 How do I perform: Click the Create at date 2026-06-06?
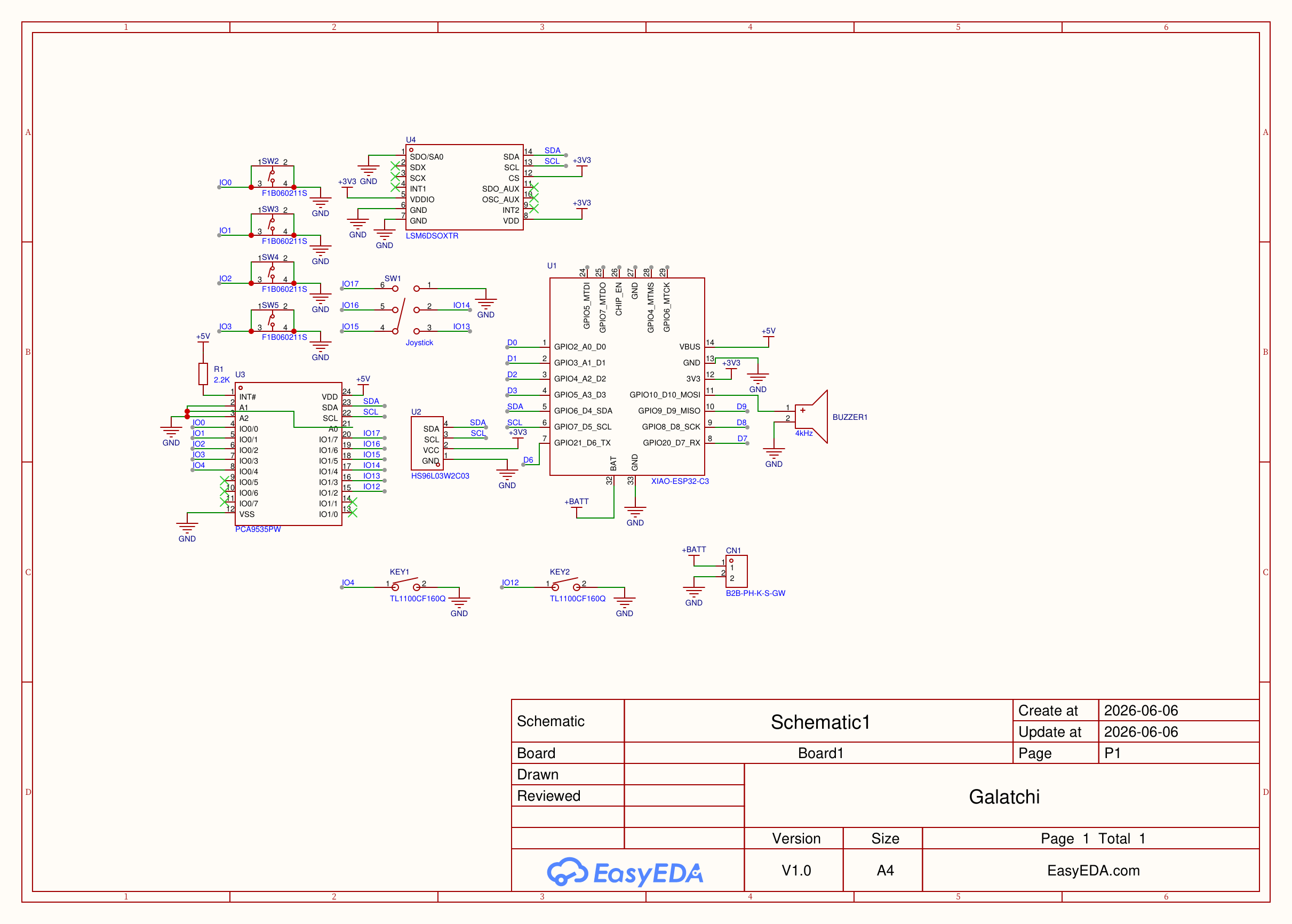pyautogui.click(x=1141, y=711)
